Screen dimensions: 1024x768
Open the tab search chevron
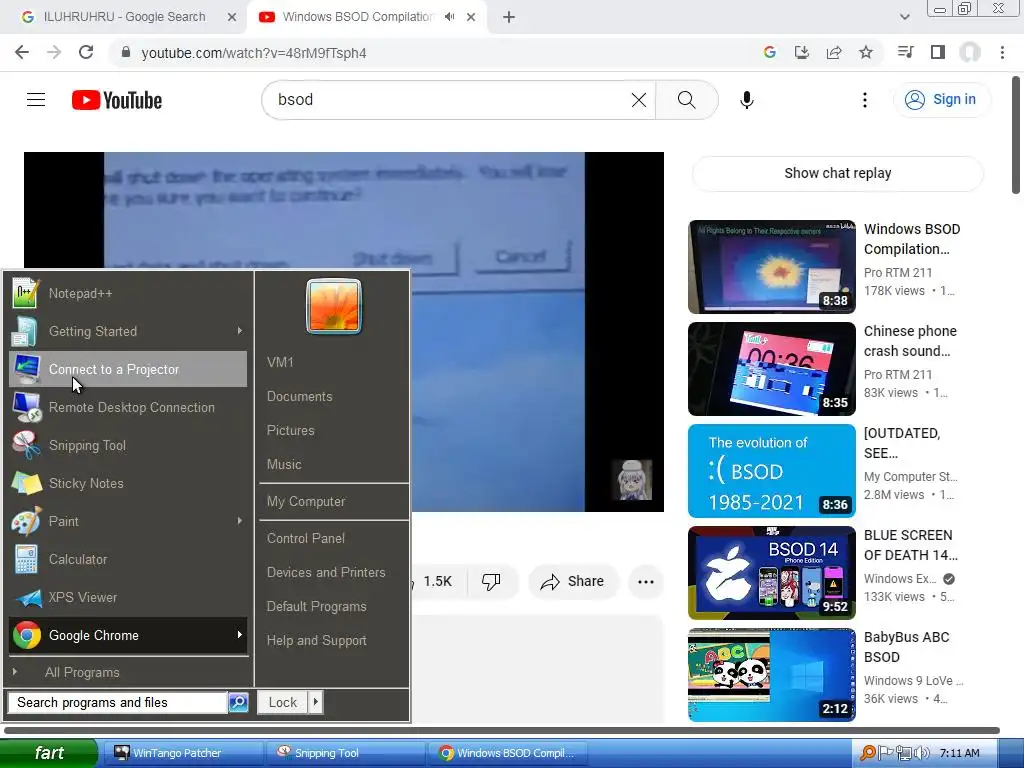click(904, 17)
